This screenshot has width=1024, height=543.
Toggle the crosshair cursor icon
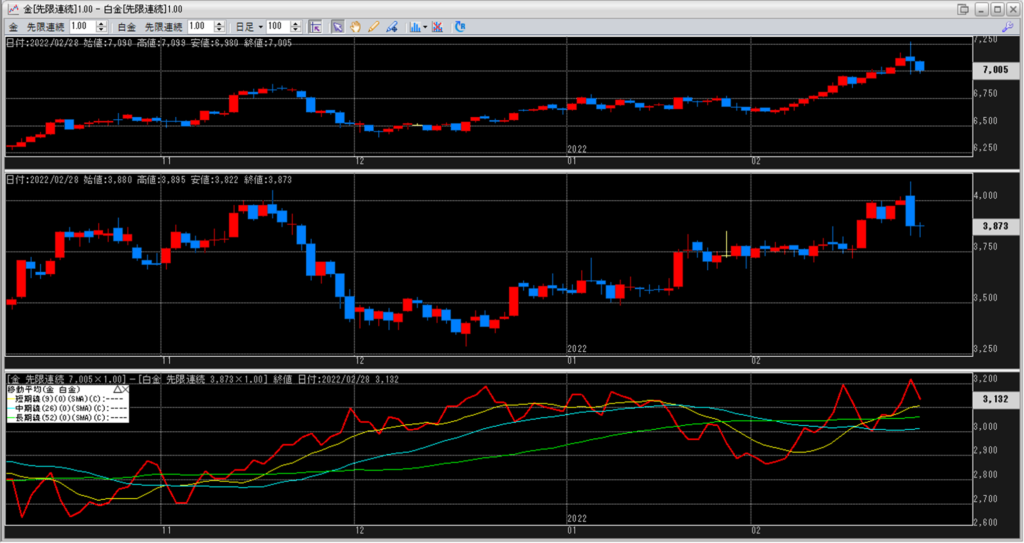click(314, 26)
